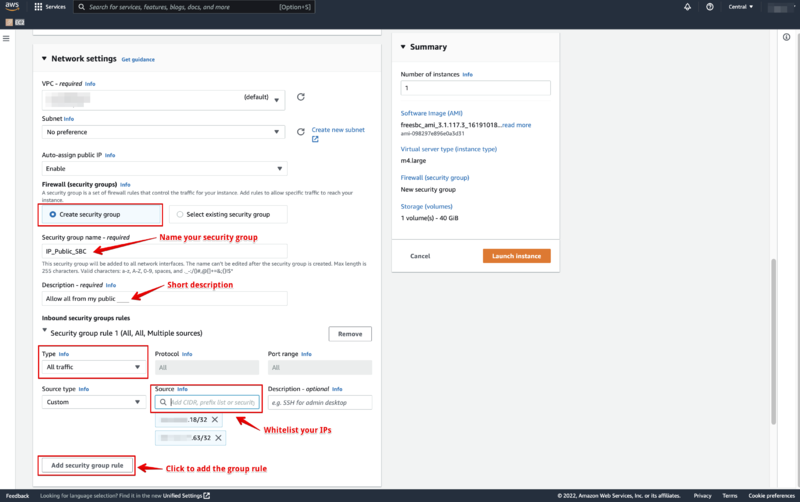Screen dimensions: 800x502
Task: Remove the .63/32 source IP
Action: (218, 438)
